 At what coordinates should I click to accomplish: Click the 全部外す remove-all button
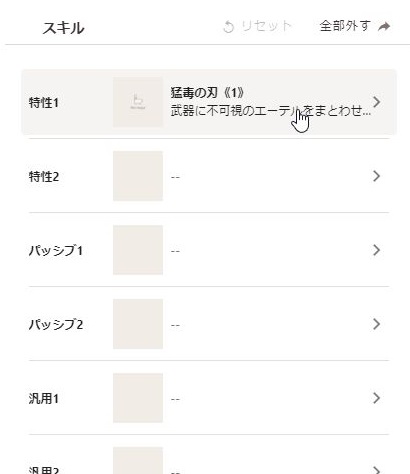pyautogui.click(x=355, y=26)
